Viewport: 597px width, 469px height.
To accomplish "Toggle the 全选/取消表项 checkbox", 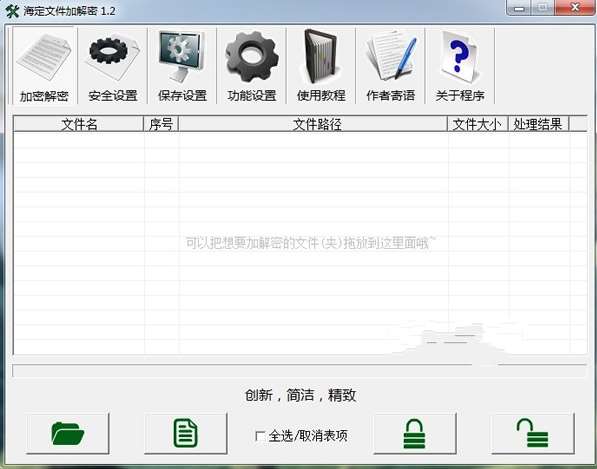I will click(260, 436).
